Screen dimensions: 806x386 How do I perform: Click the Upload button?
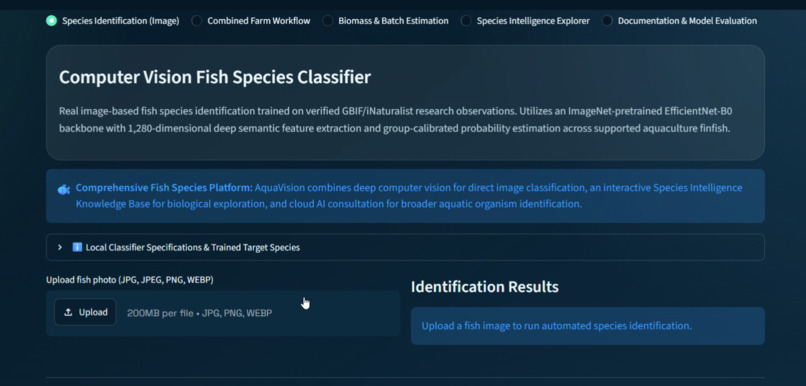click(86, 313)
